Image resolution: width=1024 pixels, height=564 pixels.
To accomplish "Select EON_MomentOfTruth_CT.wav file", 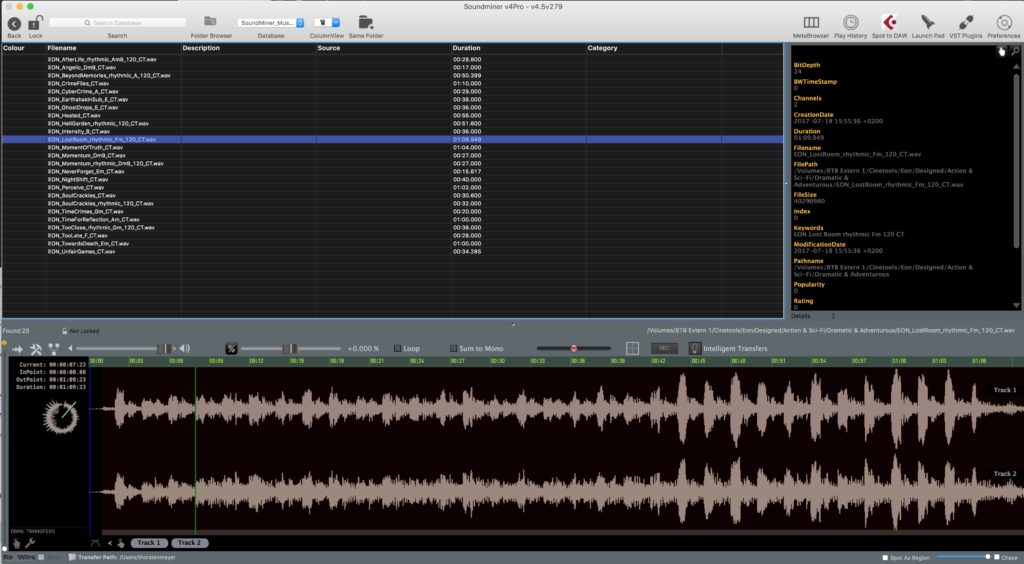I will (x=85, y=148).
